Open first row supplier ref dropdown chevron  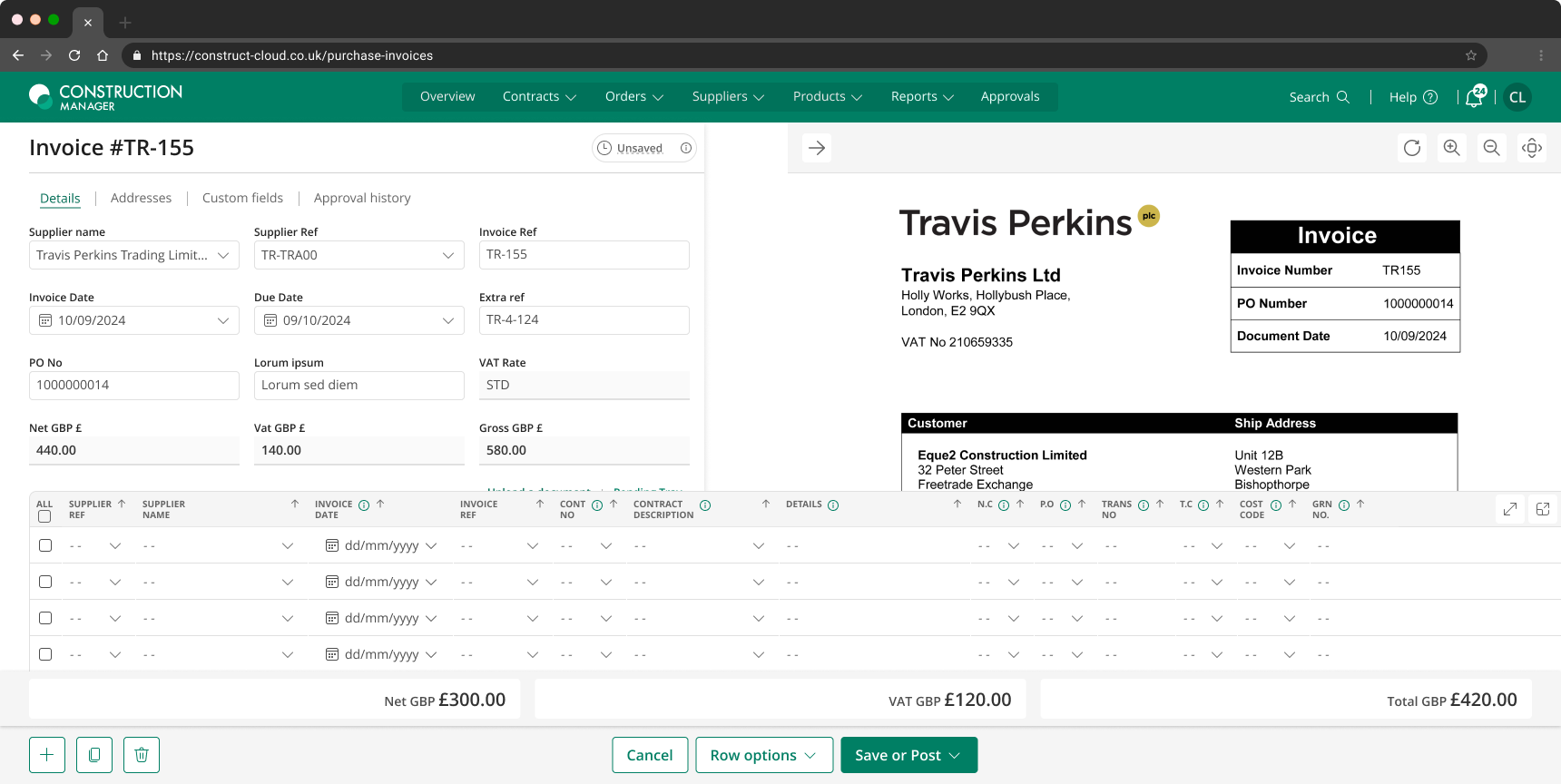pos(115,545)
